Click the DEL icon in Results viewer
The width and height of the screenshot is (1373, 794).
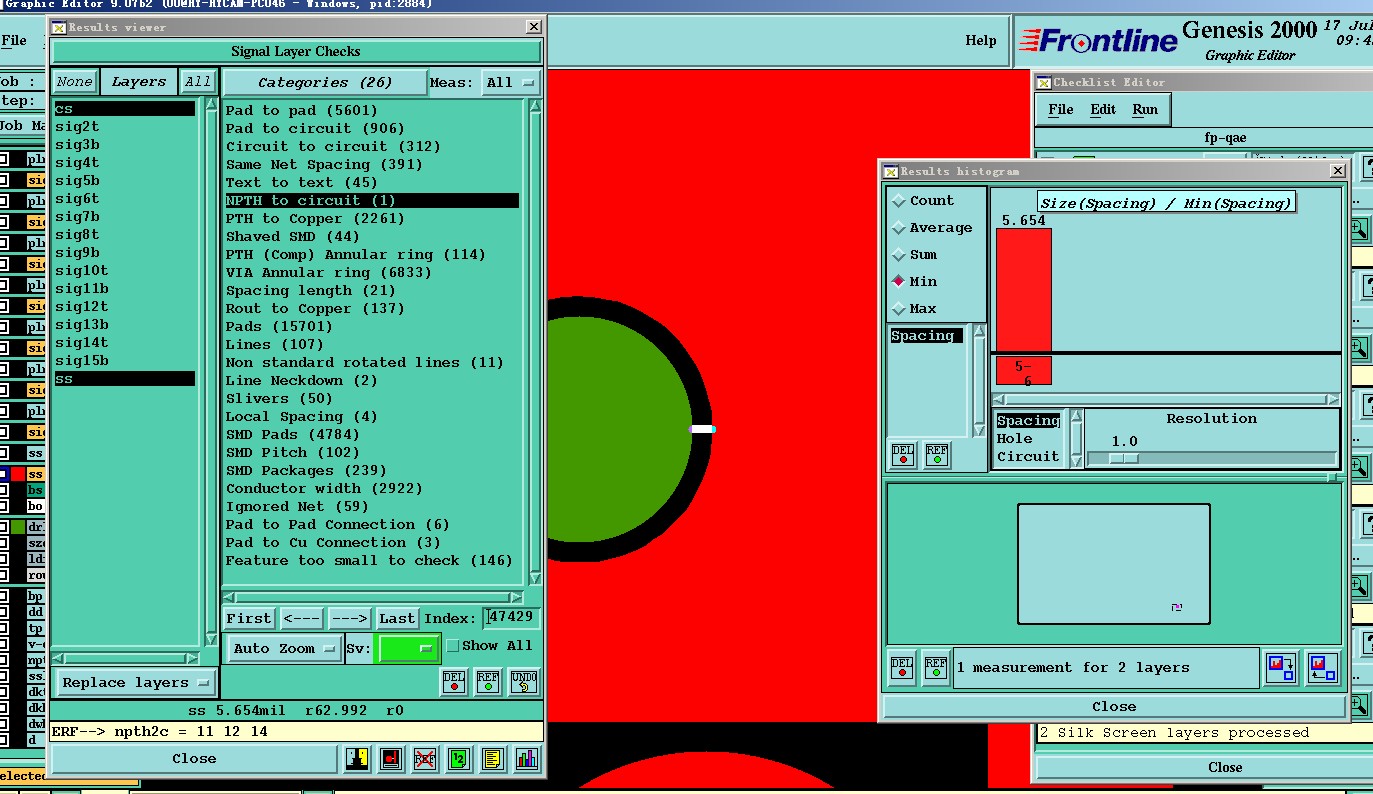453,682
